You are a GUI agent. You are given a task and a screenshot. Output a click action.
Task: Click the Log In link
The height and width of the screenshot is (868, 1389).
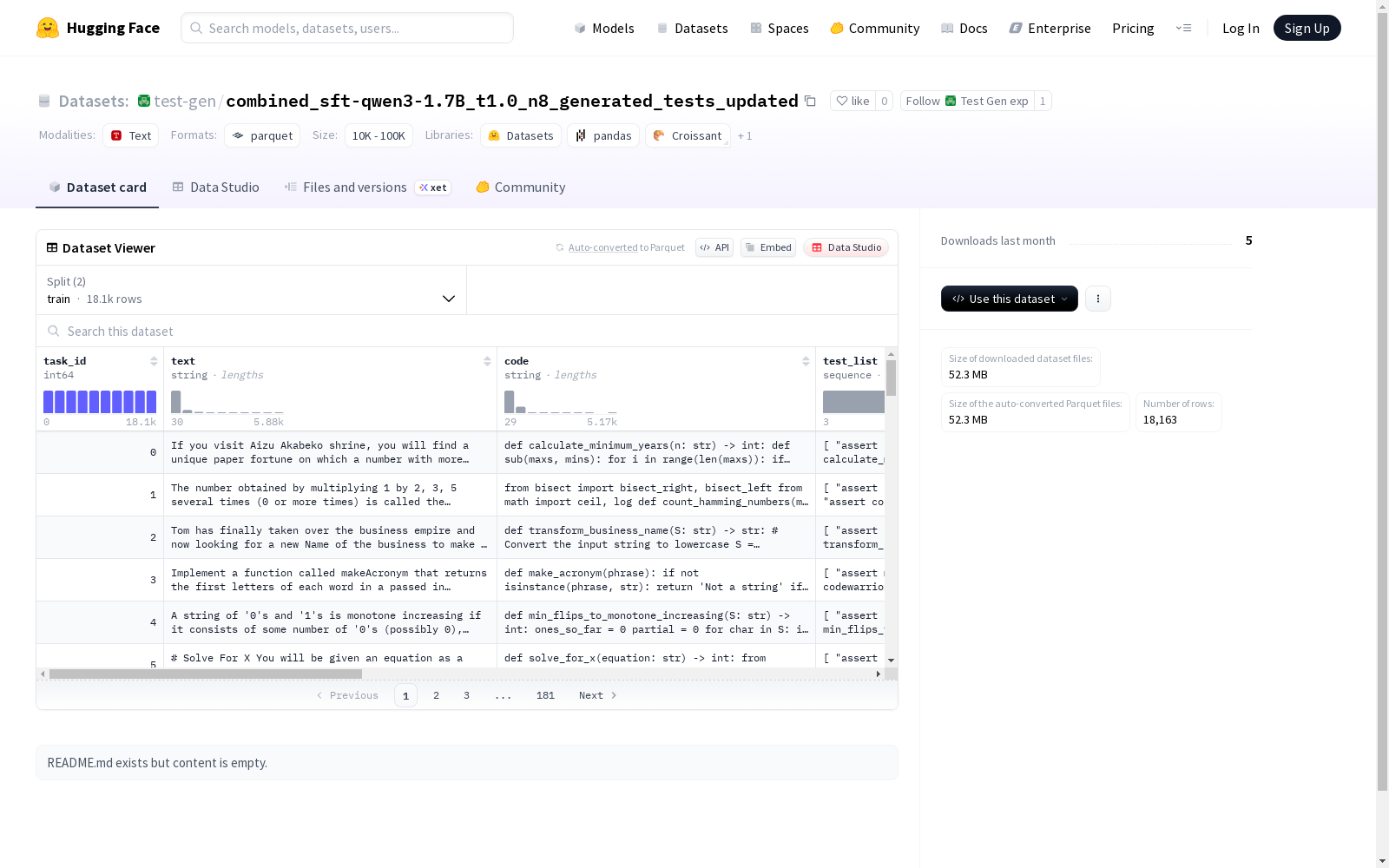pos(1241,28)
